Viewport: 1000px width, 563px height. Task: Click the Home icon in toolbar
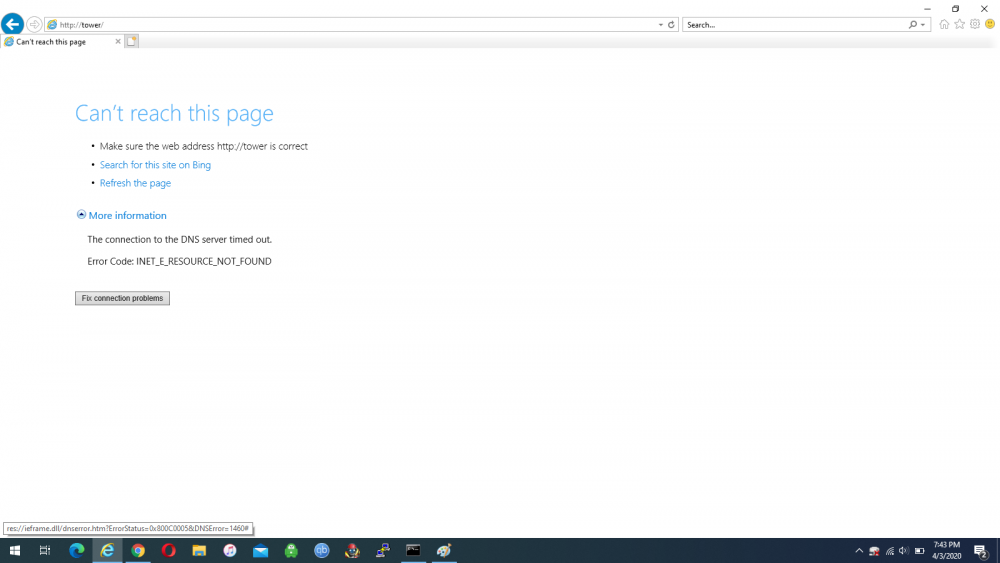[944, 24]
